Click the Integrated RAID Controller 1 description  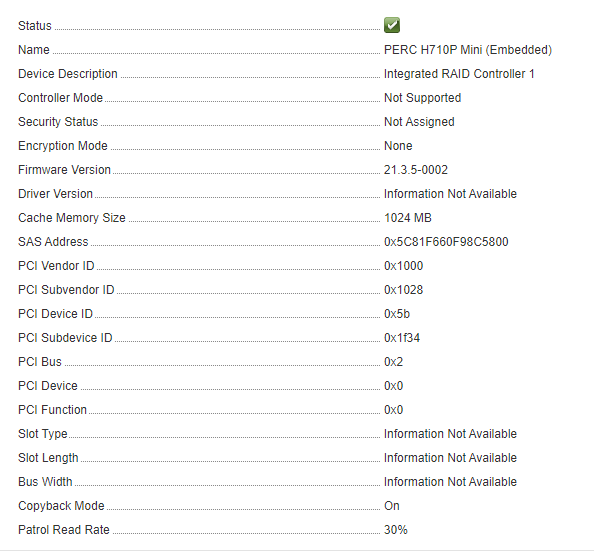point(459,74)
